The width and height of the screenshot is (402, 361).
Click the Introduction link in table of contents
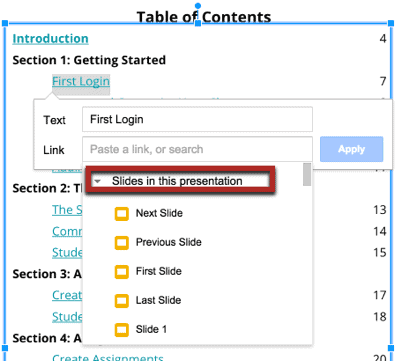(50, 39)
